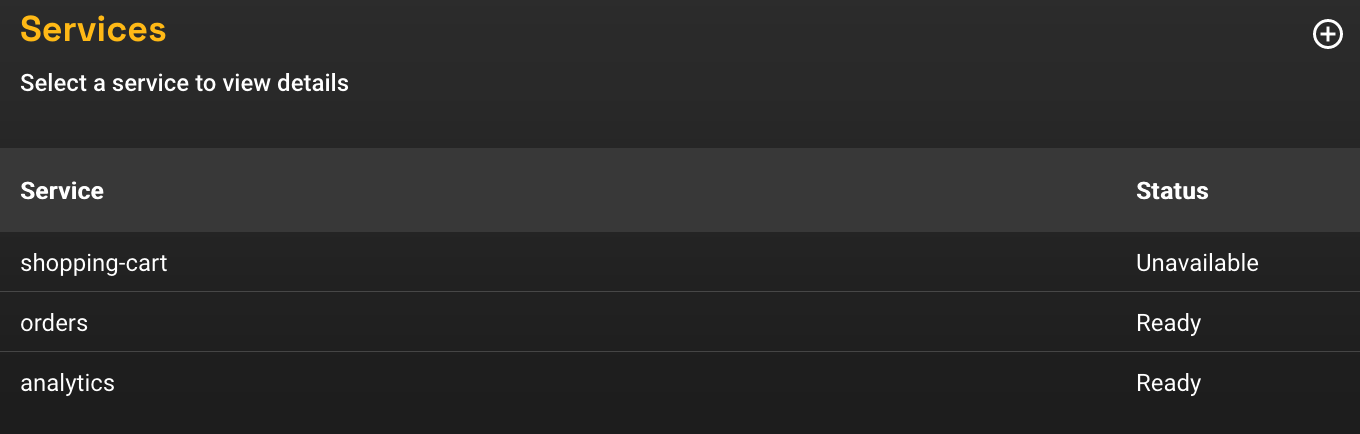Click the Service column header

pyautogui.click(x=62, y=190)
